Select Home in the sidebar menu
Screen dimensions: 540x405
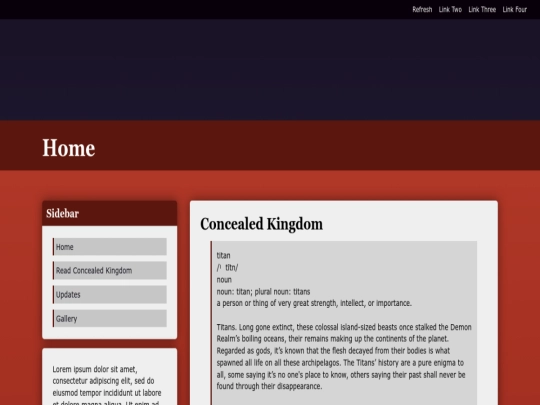(110, 247)
